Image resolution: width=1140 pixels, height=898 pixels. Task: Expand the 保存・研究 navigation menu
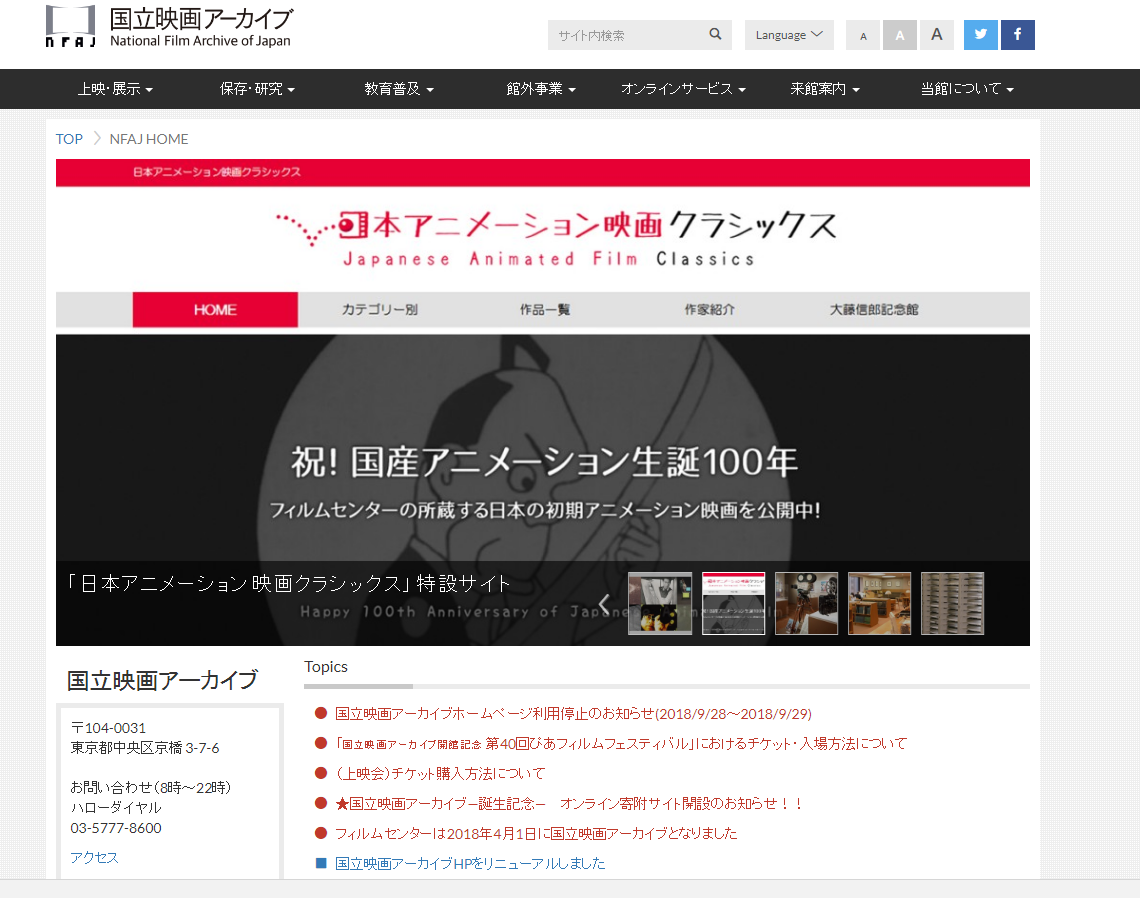257,89
